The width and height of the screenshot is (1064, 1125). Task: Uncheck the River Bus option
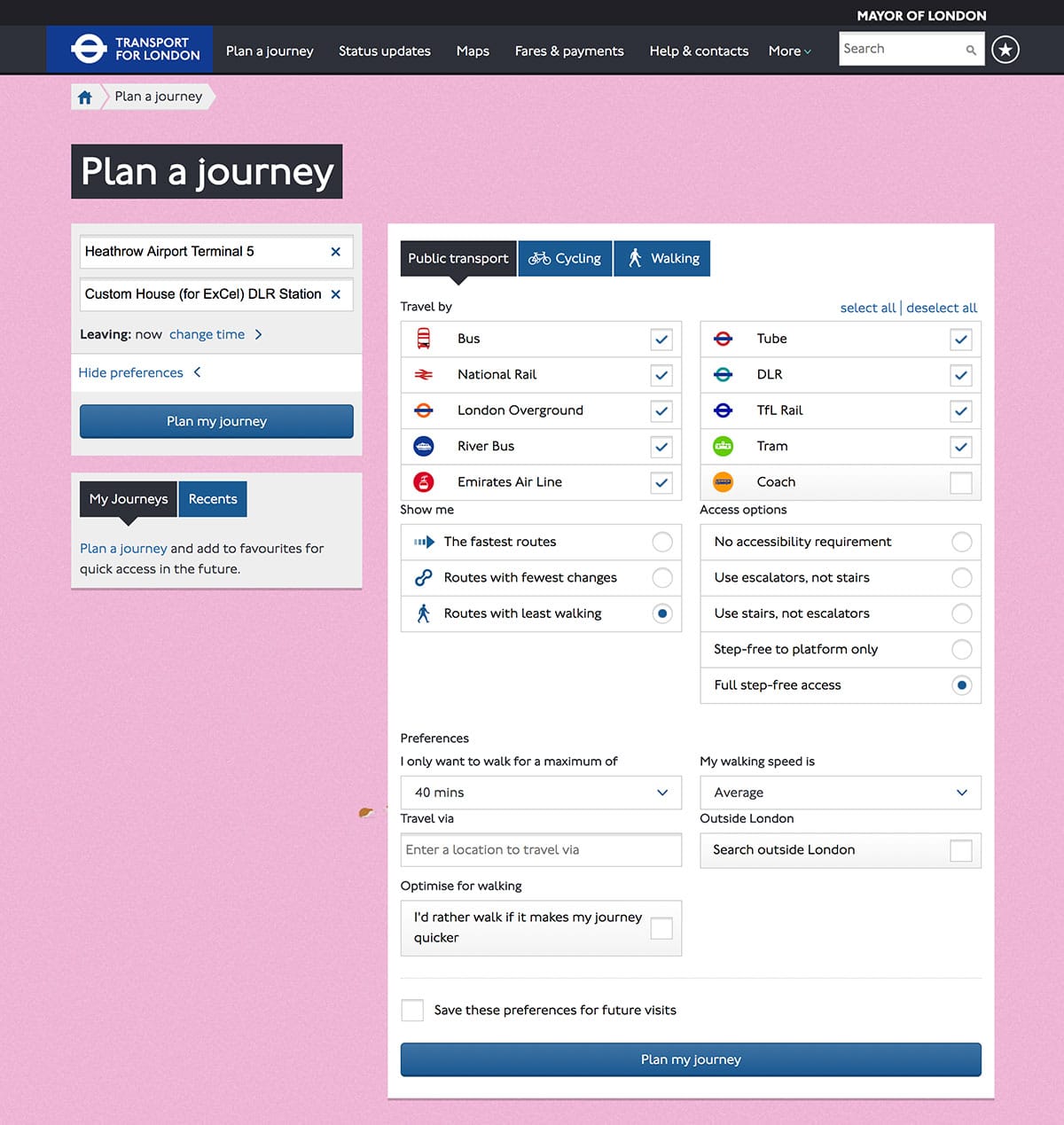coord(661,447)
